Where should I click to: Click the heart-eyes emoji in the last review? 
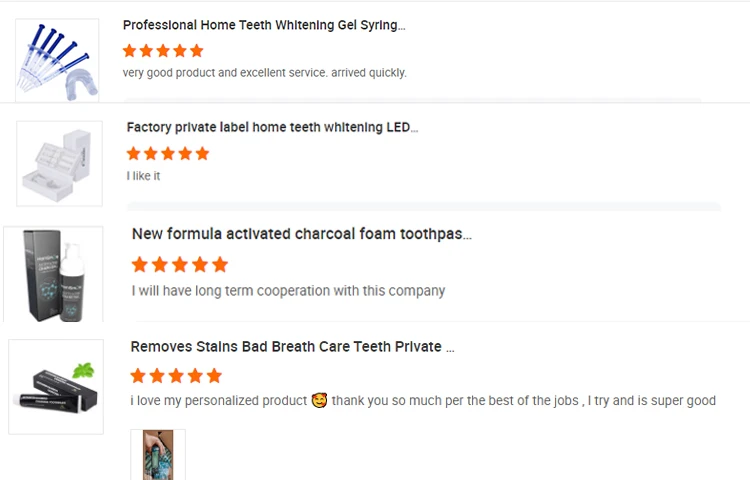[x=320, y=401]
